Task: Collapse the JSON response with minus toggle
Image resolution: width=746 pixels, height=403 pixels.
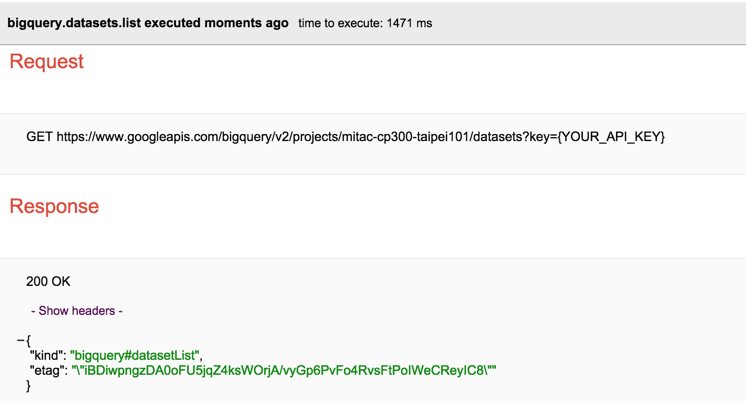Action: pyautogui.click(x=20, y=340)
